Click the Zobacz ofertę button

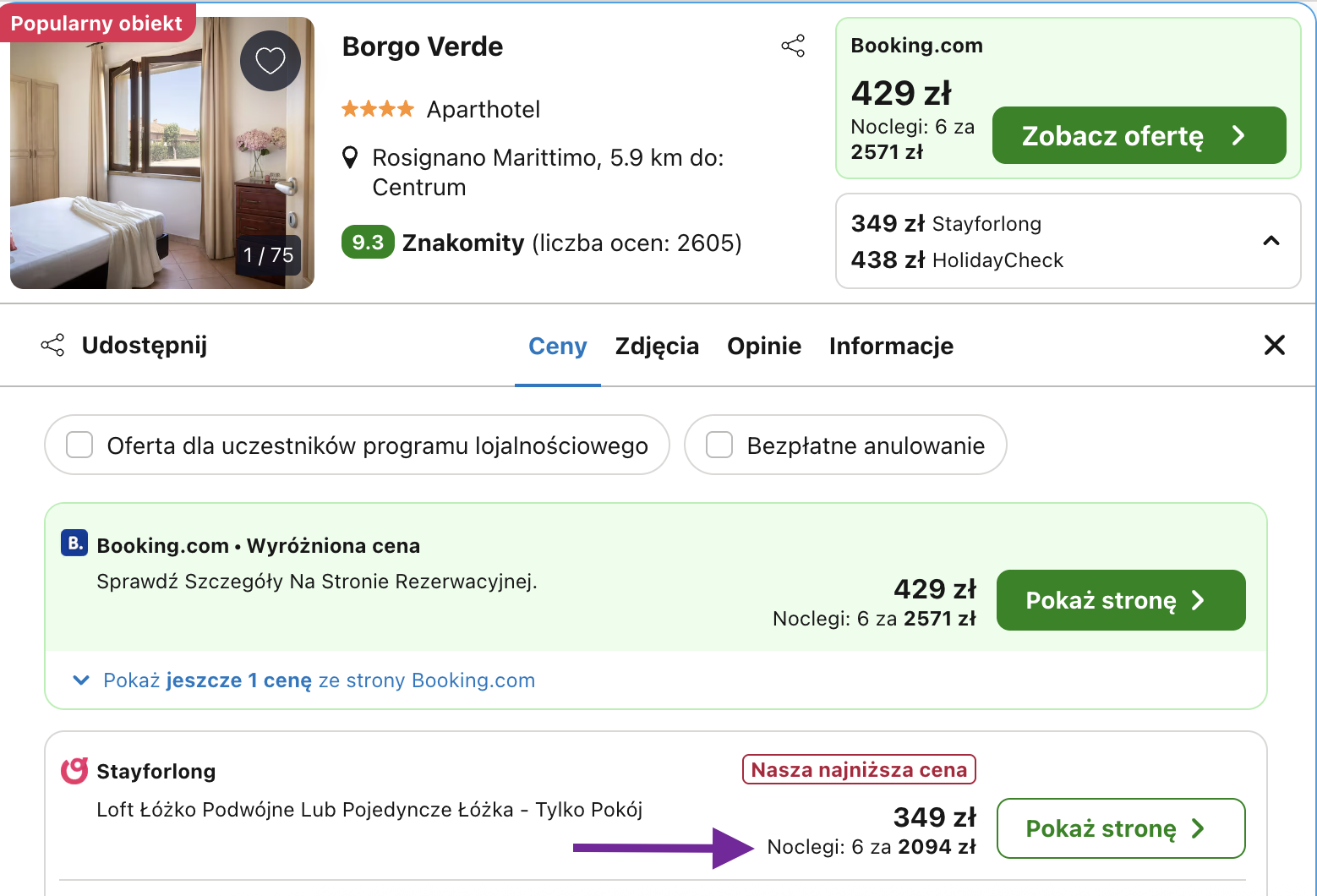tap(1139, 135)
